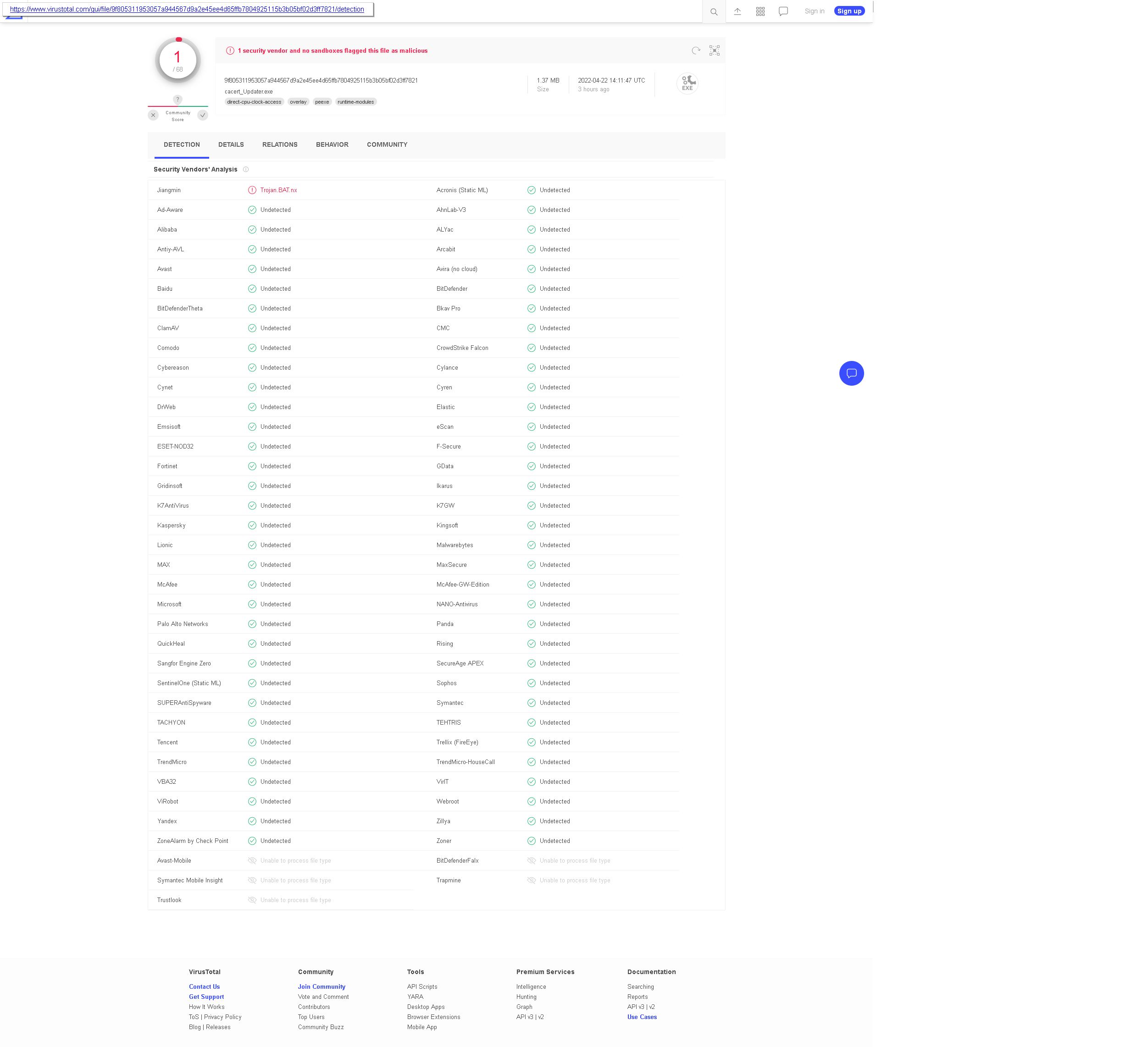Click the Desktop Apps tools link
This screenshot has width=1148, height=1047.
coord(426,1007)
